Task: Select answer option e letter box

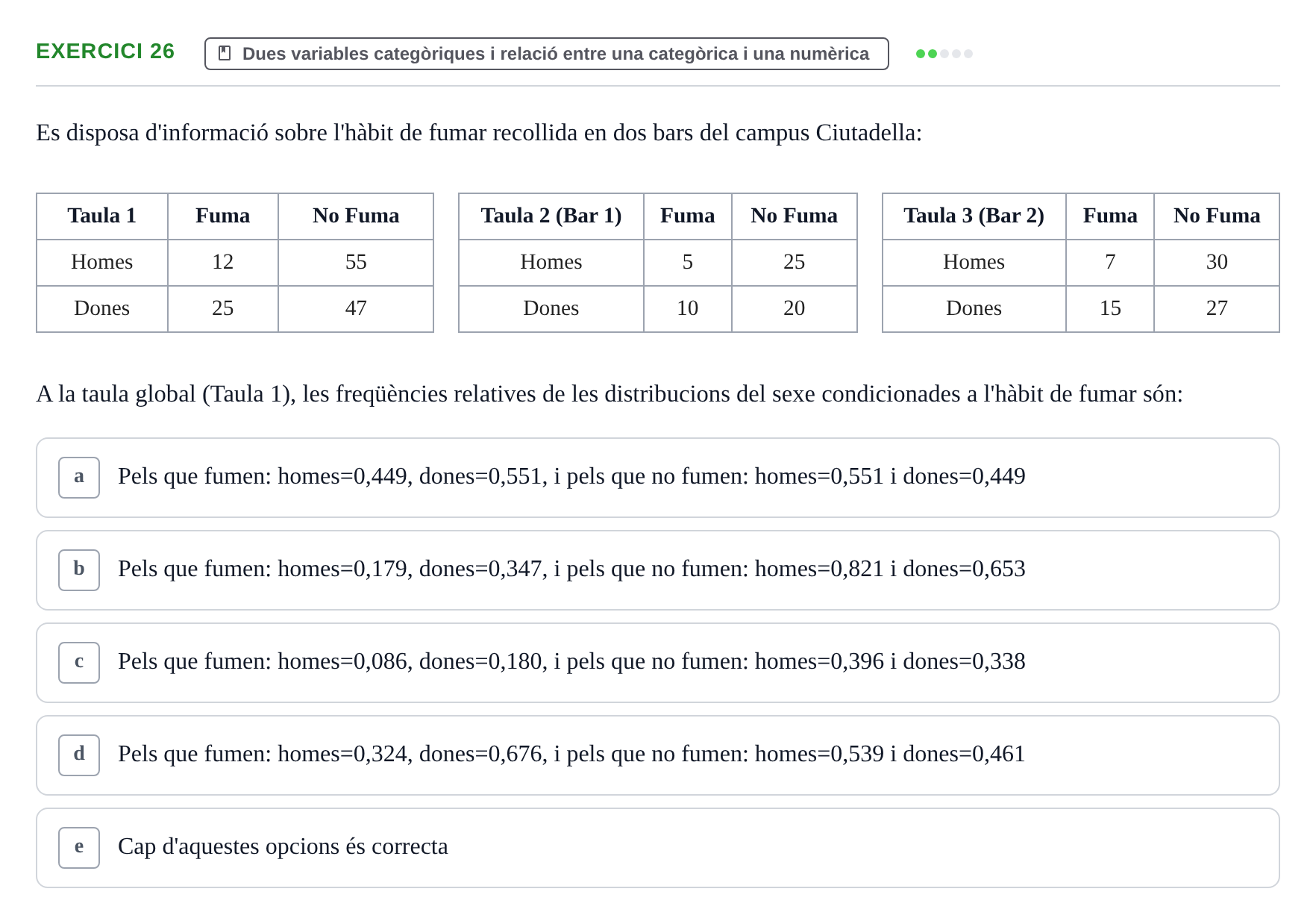Action: 79,848
